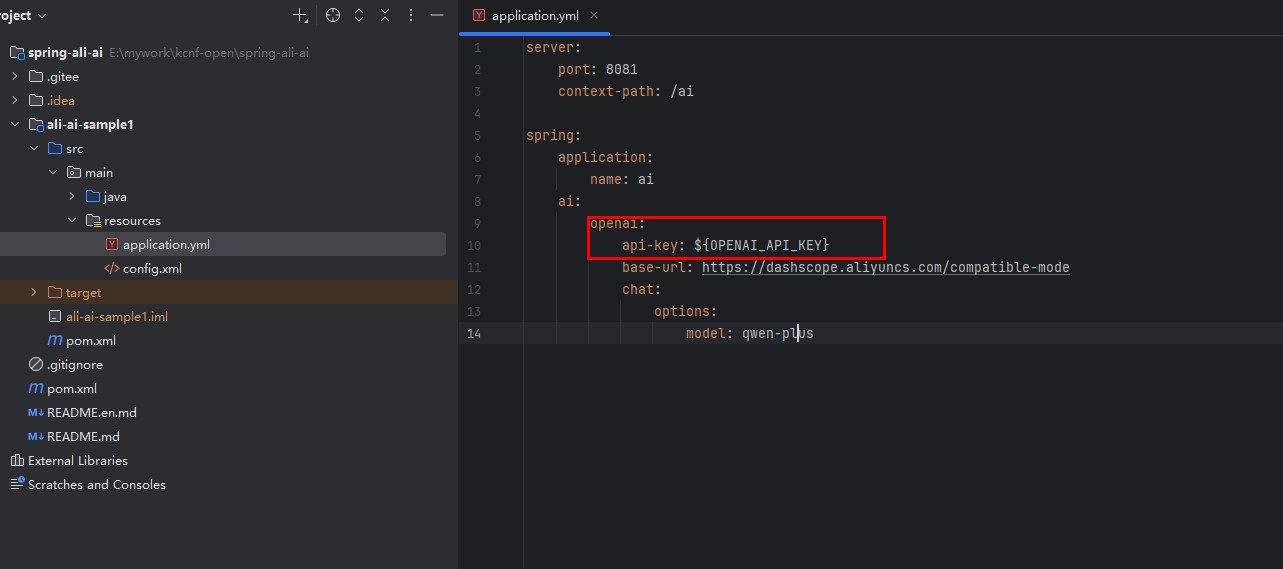Expand the target folder
1283x569 pixels.
(x=34, y=293)
